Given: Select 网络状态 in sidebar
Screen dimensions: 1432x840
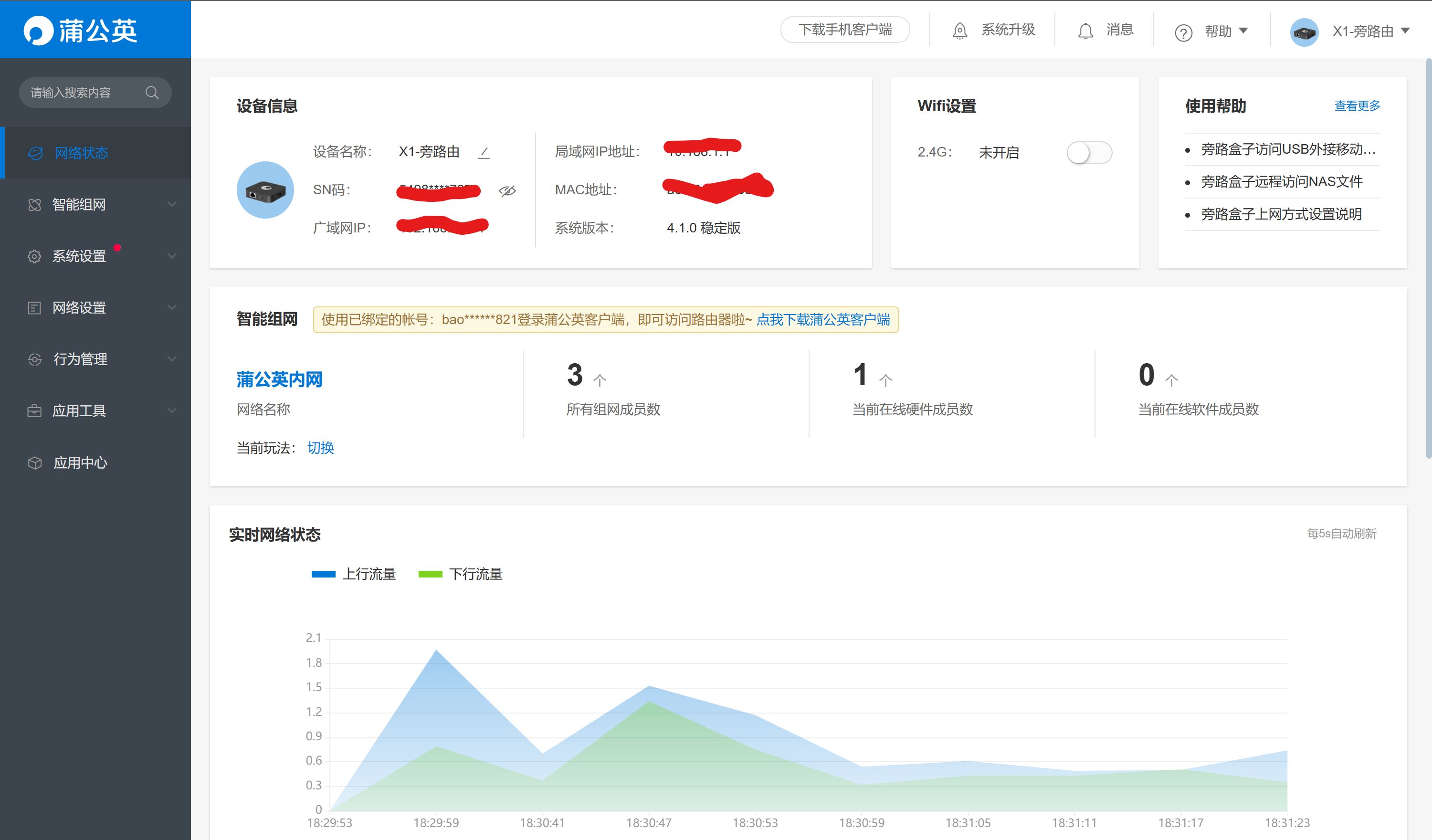Looking at the screenshot, I should tap(95, 153).
